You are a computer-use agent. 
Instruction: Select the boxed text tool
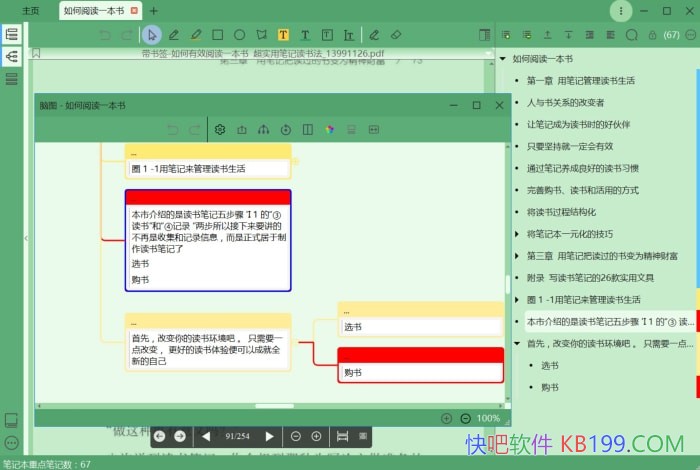pyautogui.click(x=327, y=35)
